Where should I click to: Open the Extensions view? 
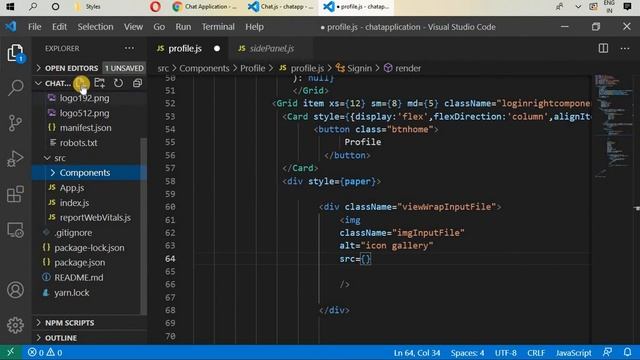(x=16, y=194)
